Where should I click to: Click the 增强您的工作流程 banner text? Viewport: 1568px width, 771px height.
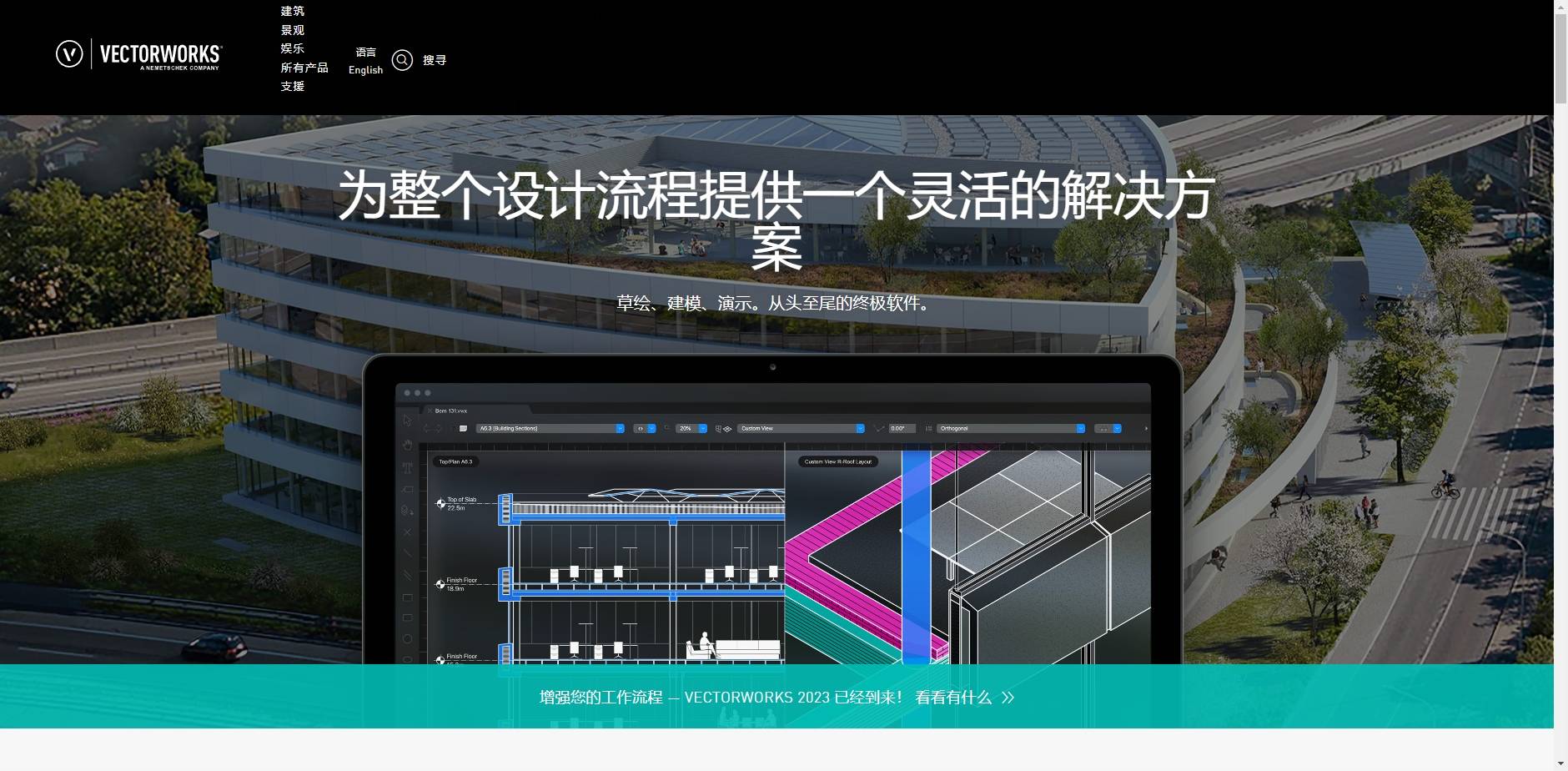(601, 698)
